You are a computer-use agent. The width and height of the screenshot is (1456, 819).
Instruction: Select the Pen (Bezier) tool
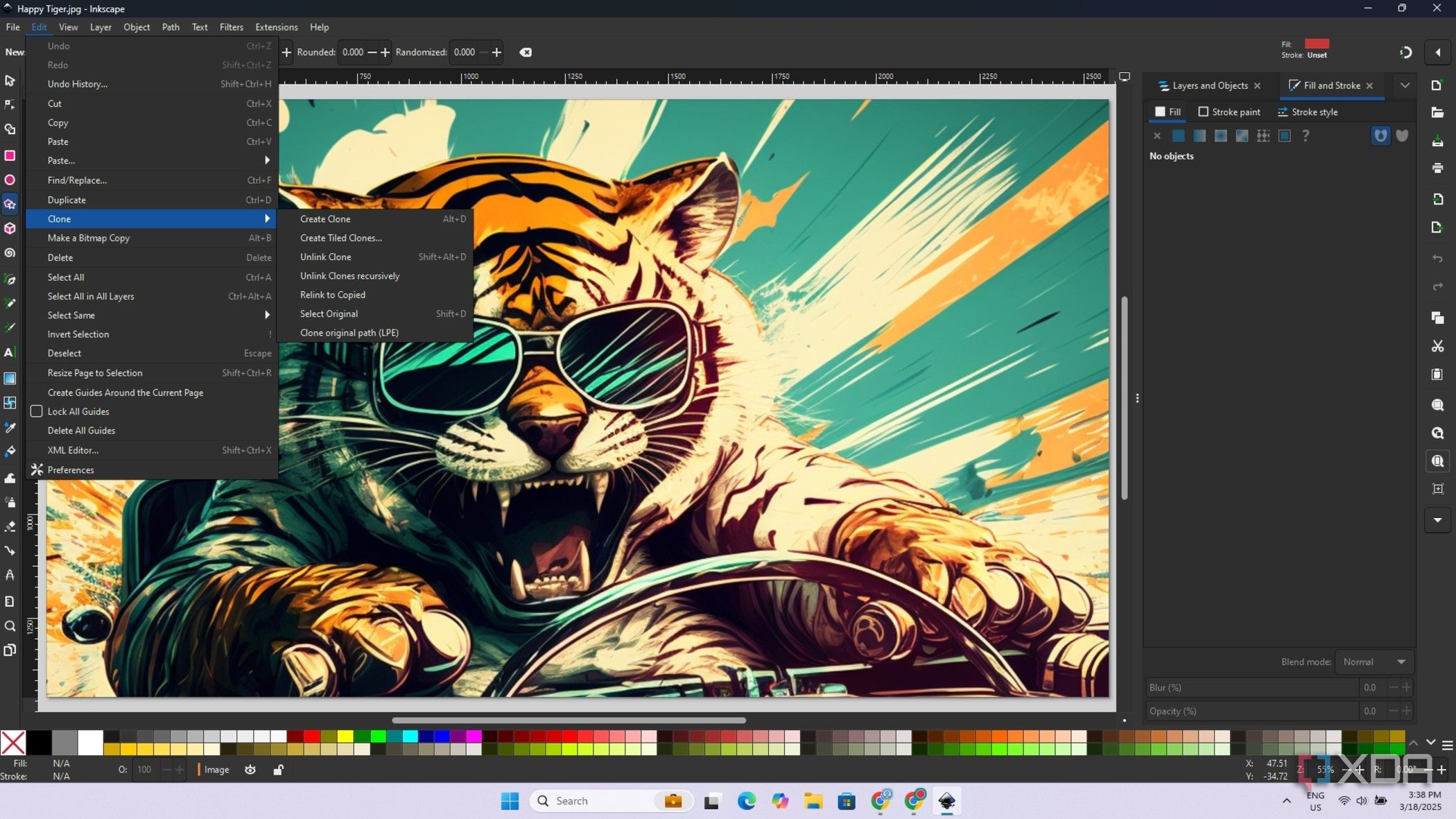(10, 279)
